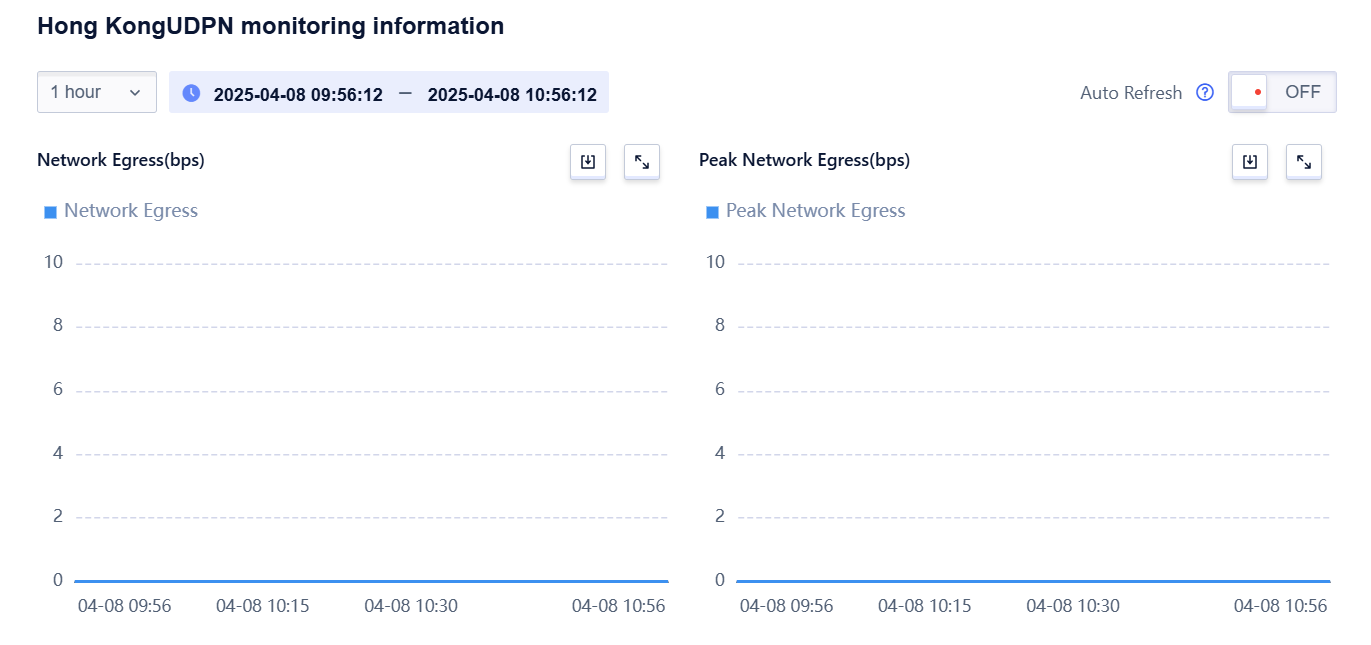Expand the Network Egress chart to fullscreen
This screenshot has width=1371, height=645.
tap(641, 162)
